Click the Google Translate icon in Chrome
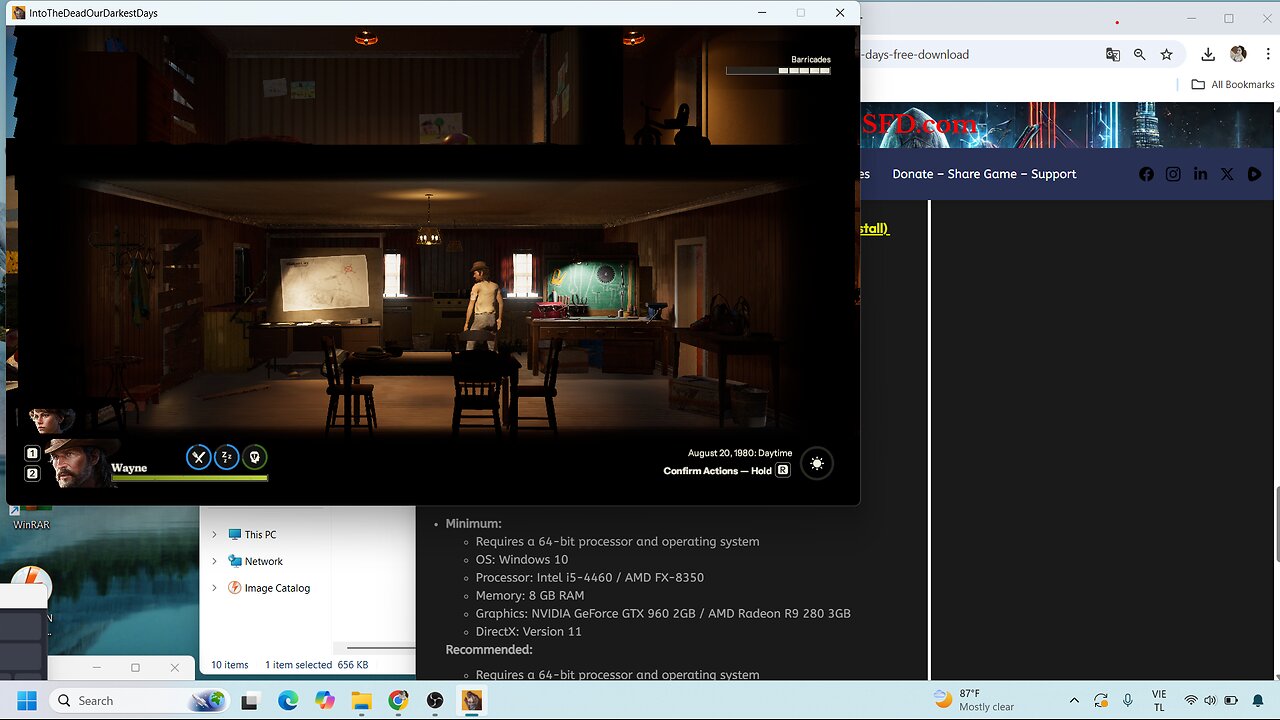 click(x=1113, y=54)
